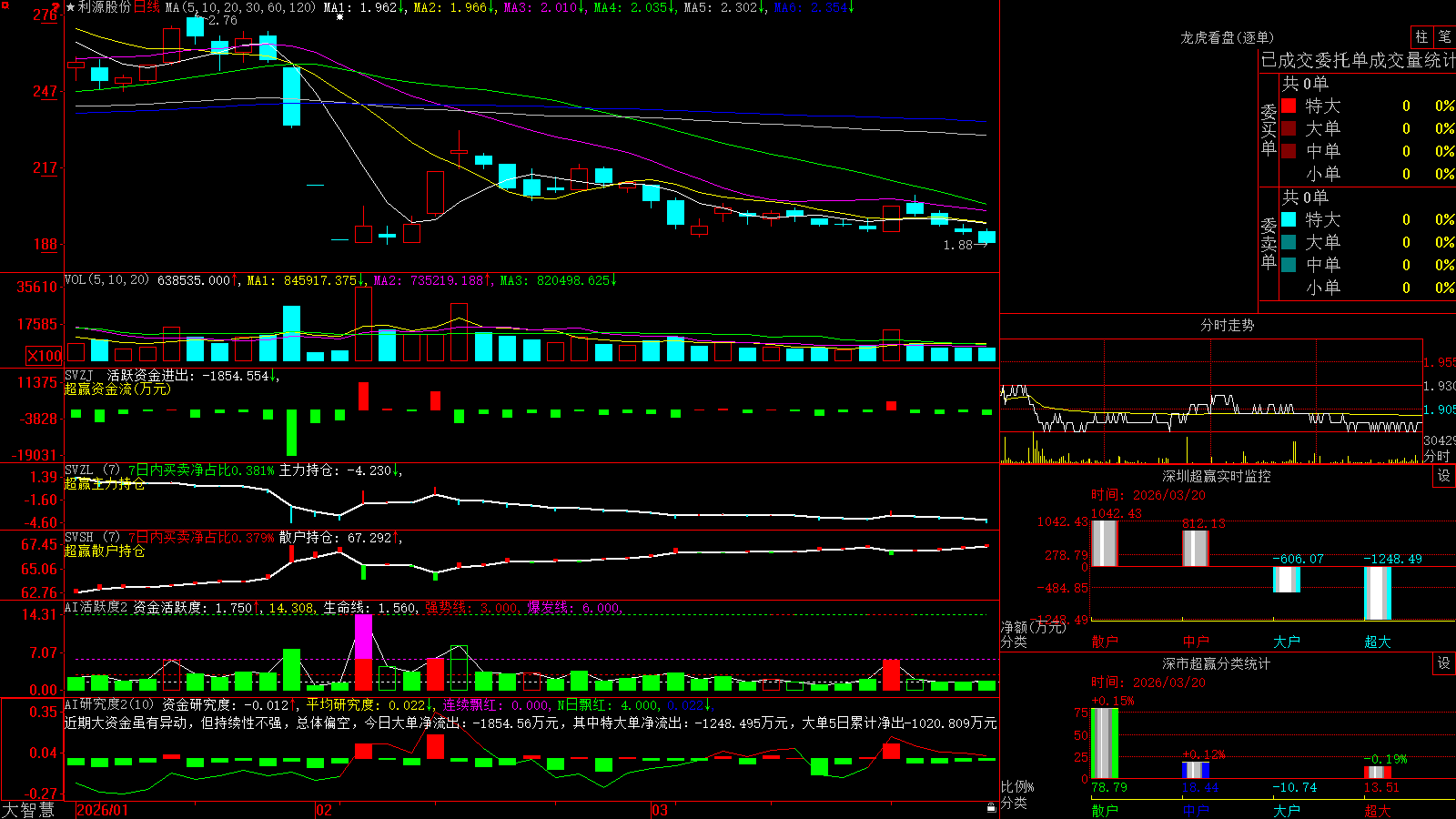
Task: Switch Dragon-Tiger panel to 笔 tick view
Action: point(1444,36)
